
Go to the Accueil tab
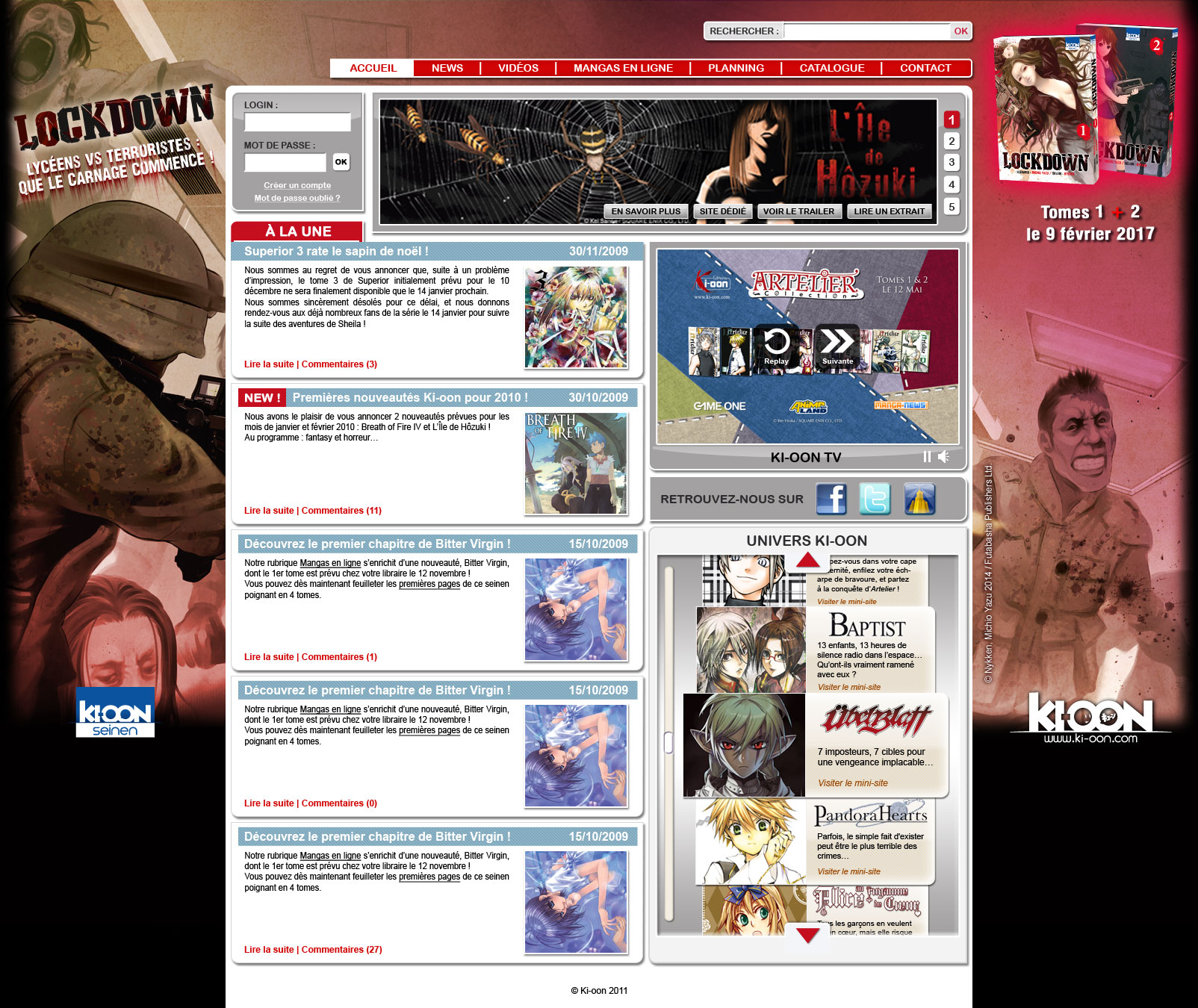tap(373, 68)
